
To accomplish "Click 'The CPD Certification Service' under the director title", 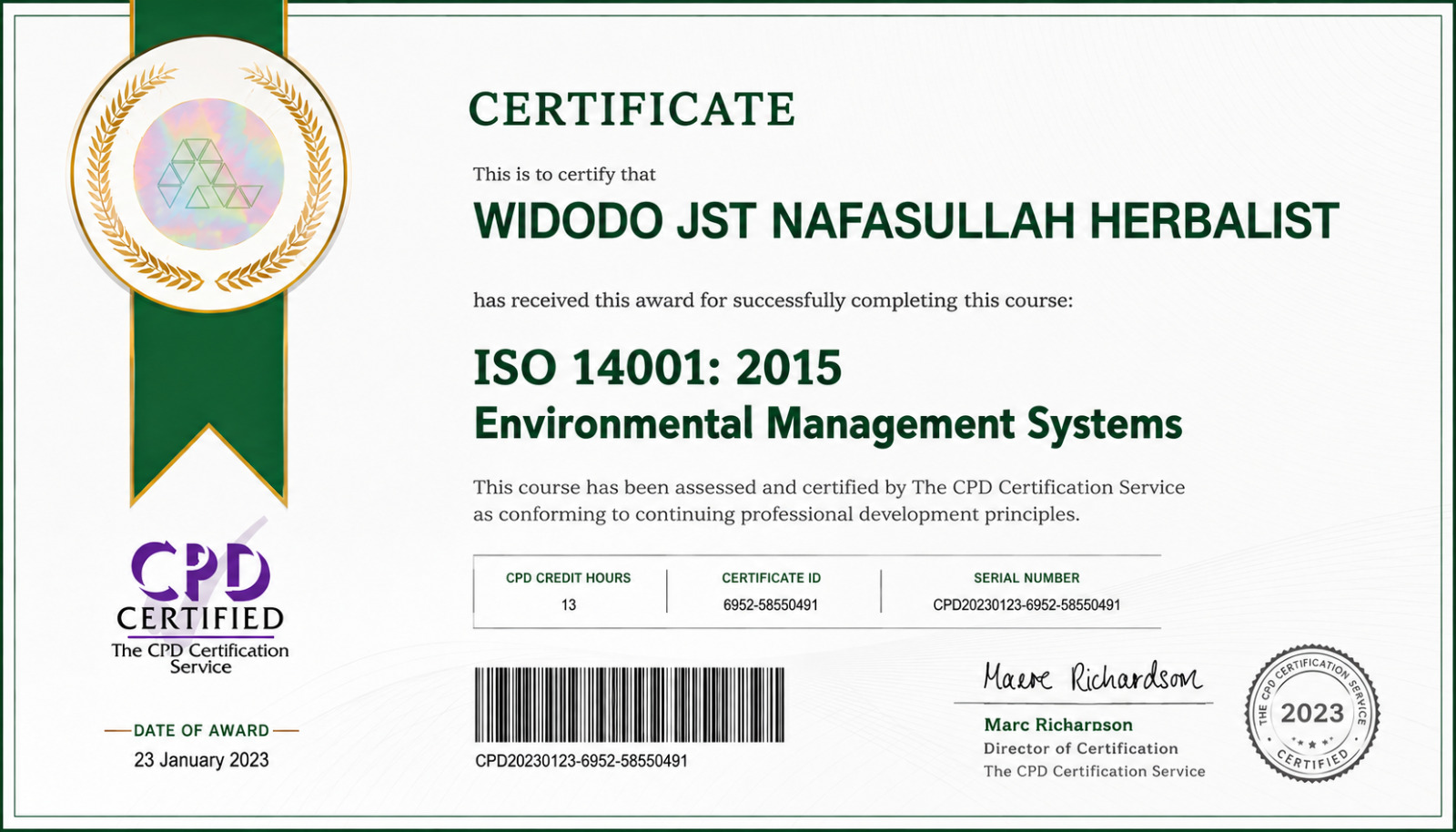I will click(1095, 771).
